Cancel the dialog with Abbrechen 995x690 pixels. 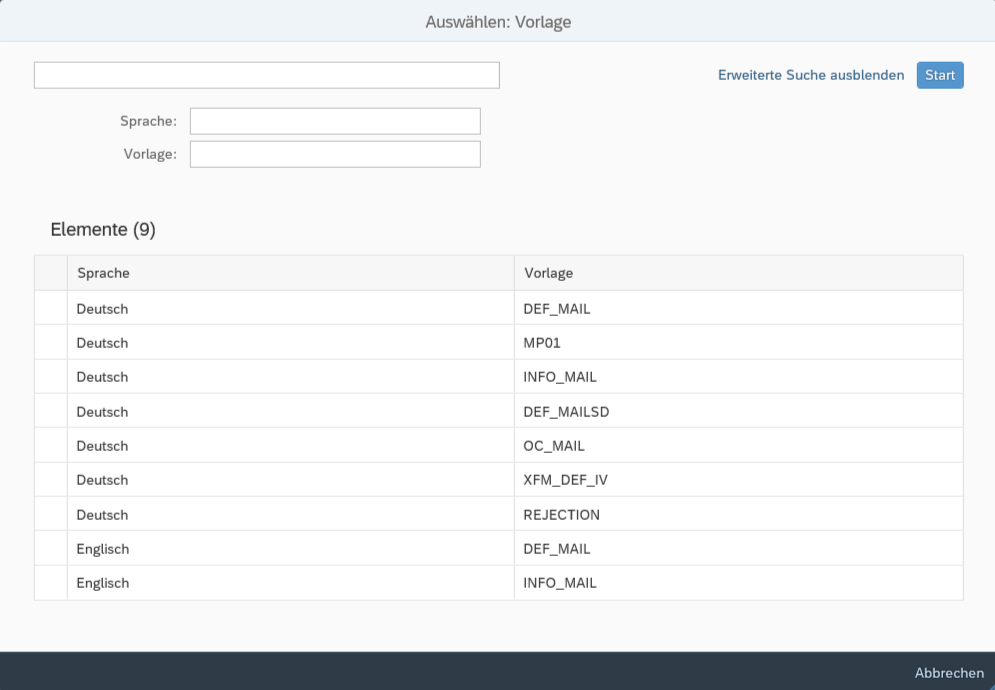pyautogui.click(x=948, y=673)
